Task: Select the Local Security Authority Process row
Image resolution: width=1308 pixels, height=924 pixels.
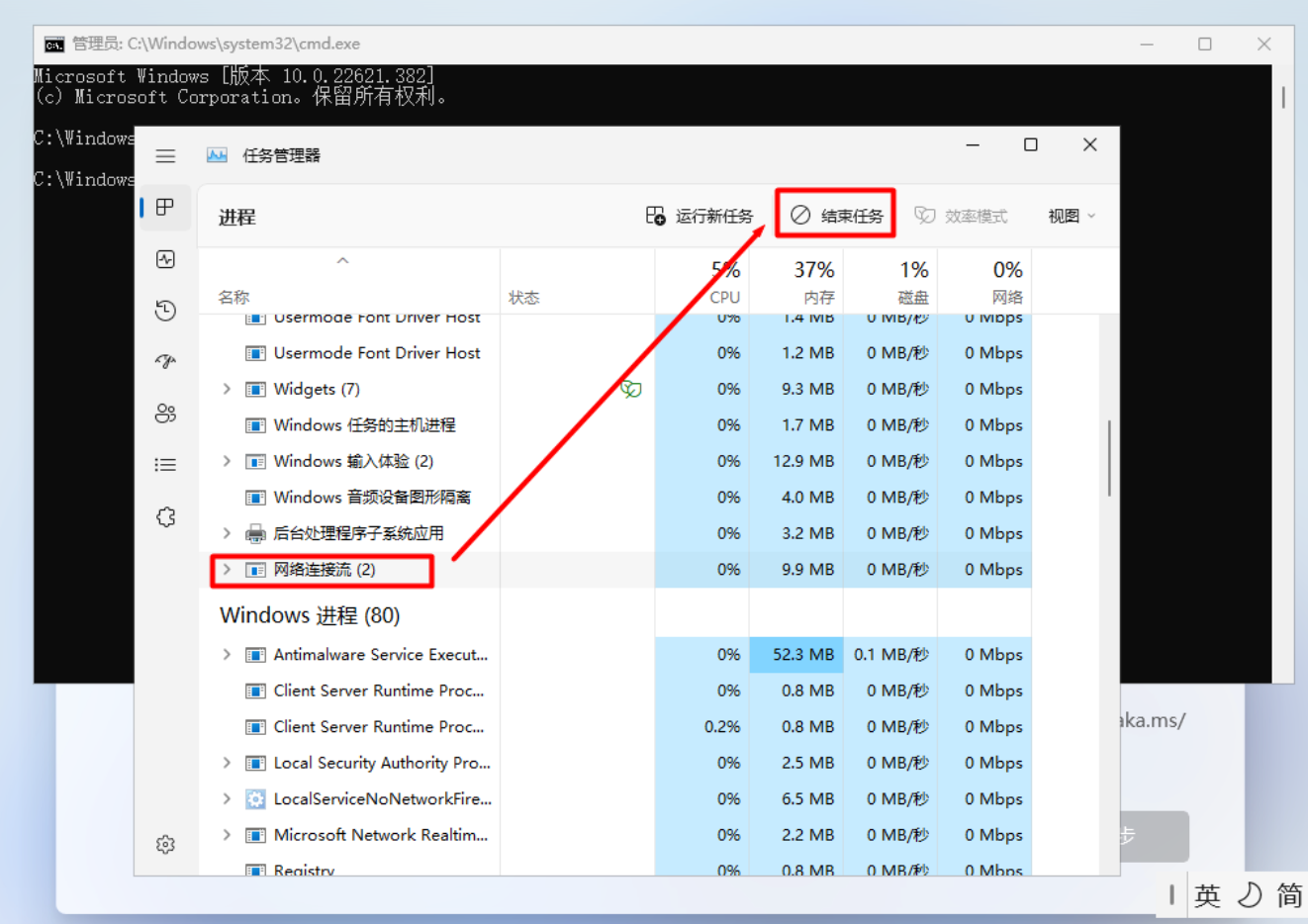Action: [615, 763]
